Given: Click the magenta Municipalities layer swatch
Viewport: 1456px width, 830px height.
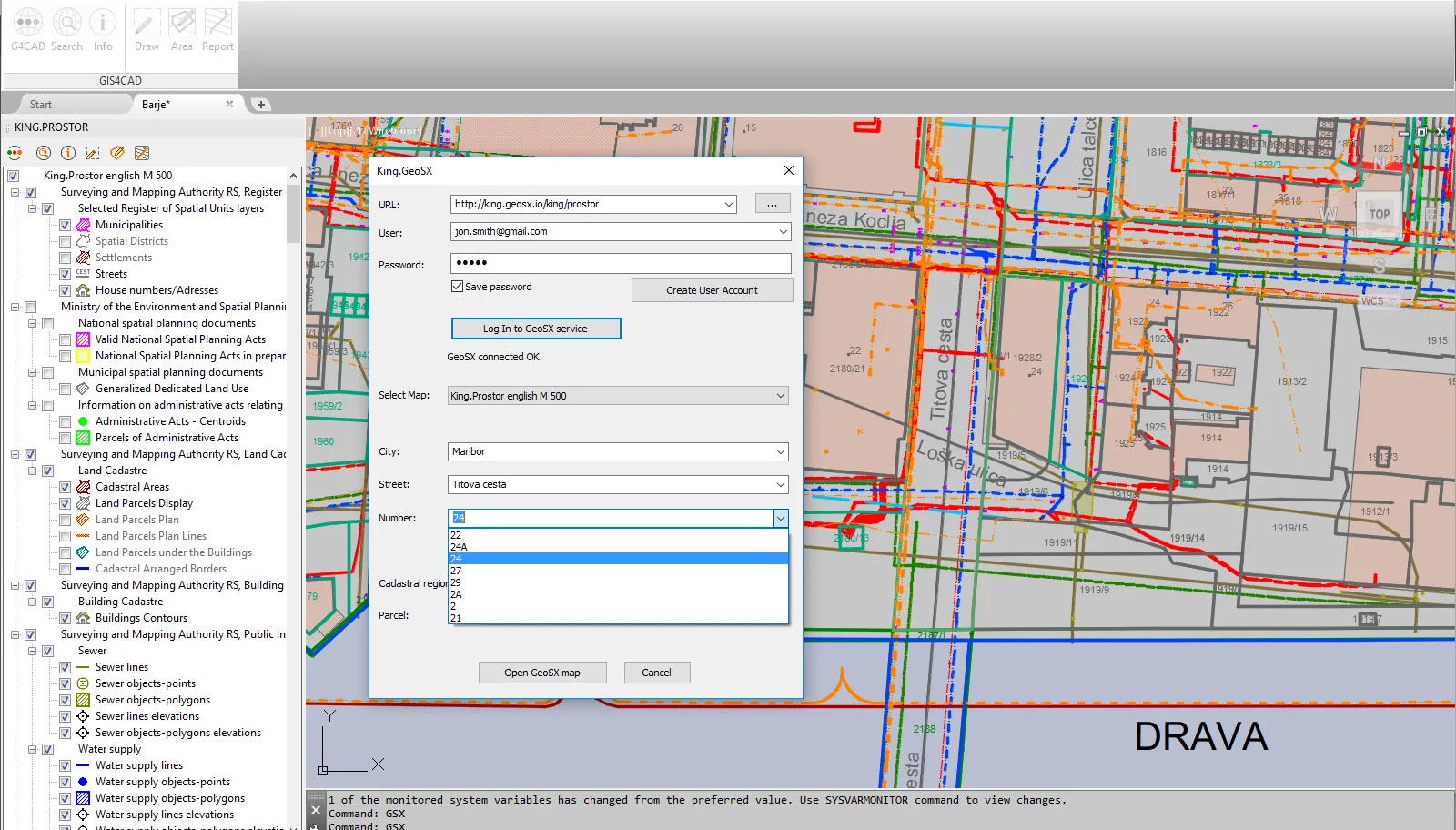Looking at the screenshot, I should point(83,225).
